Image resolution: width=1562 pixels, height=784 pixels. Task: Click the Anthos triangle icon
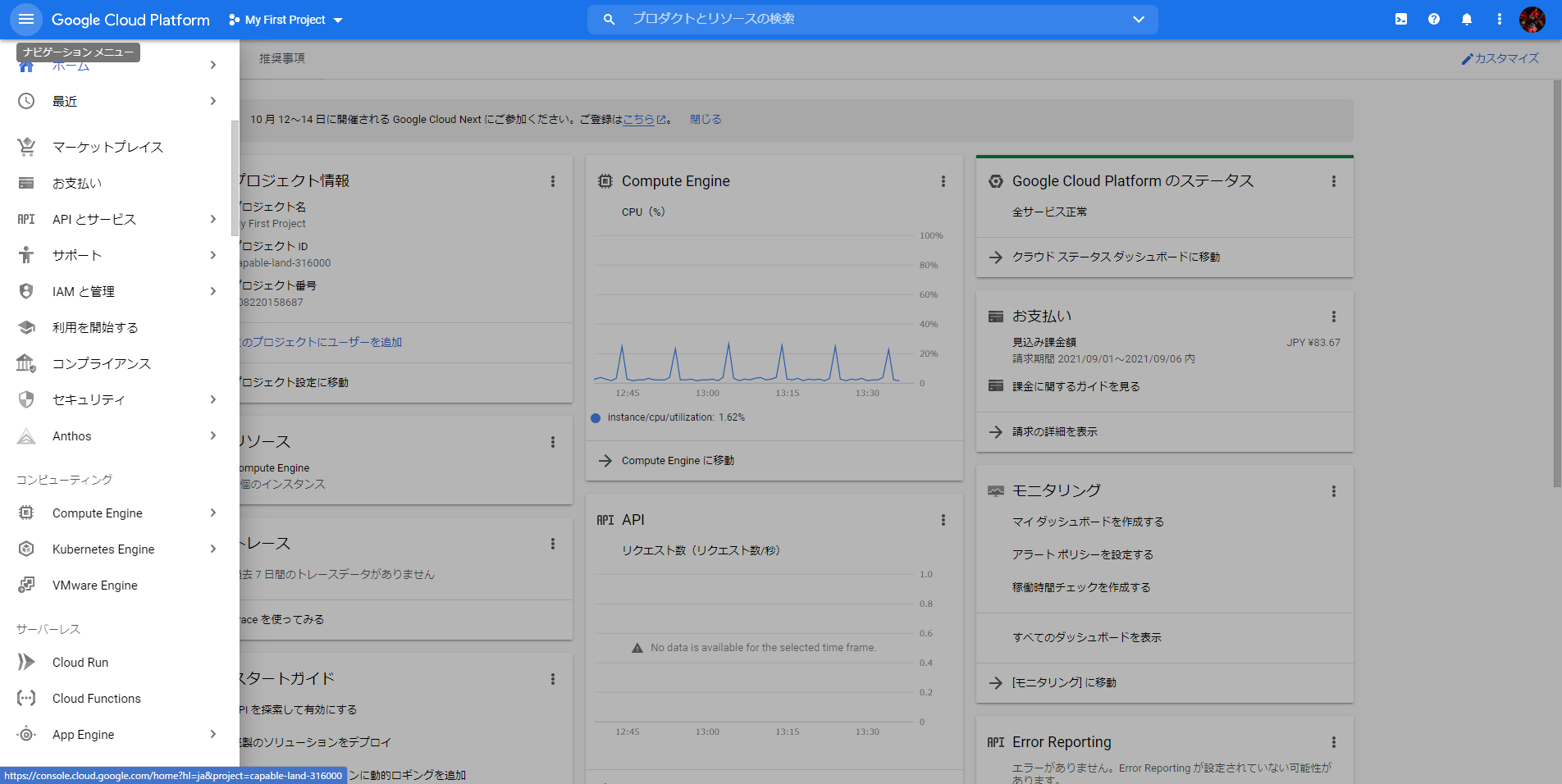(x=26, y=436)
